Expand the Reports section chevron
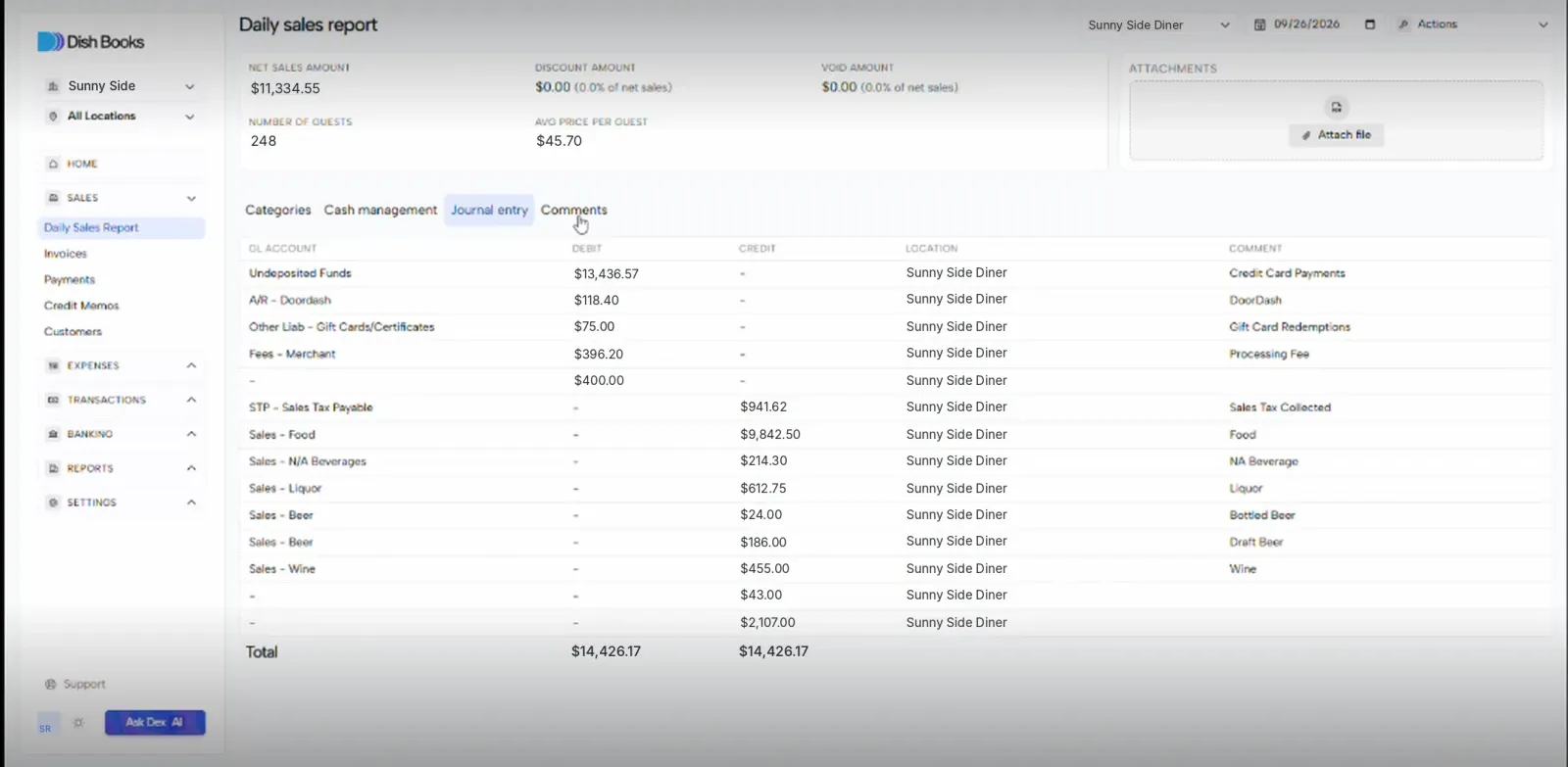Screen dimensions: 1568x767 click(x=191, y=468)
